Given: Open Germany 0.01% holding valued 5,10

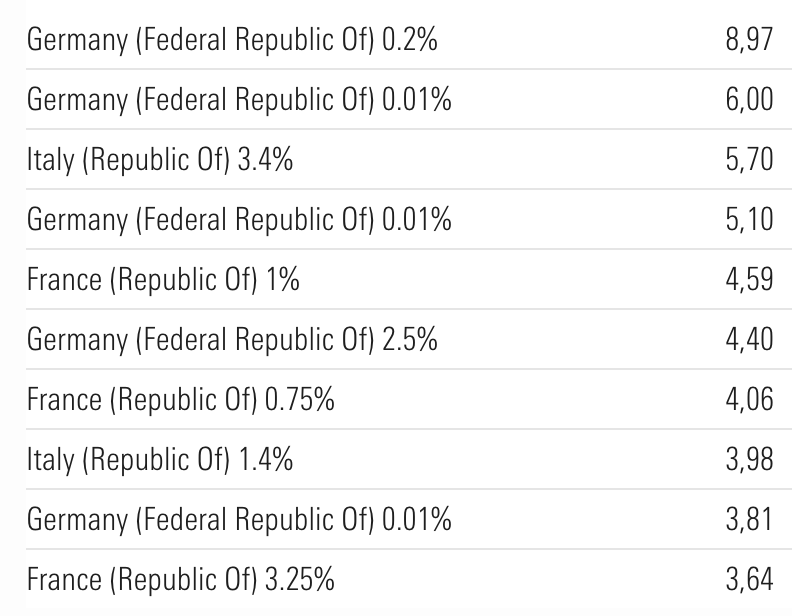Looking at the screenshot, I should [x=239, y=219].
